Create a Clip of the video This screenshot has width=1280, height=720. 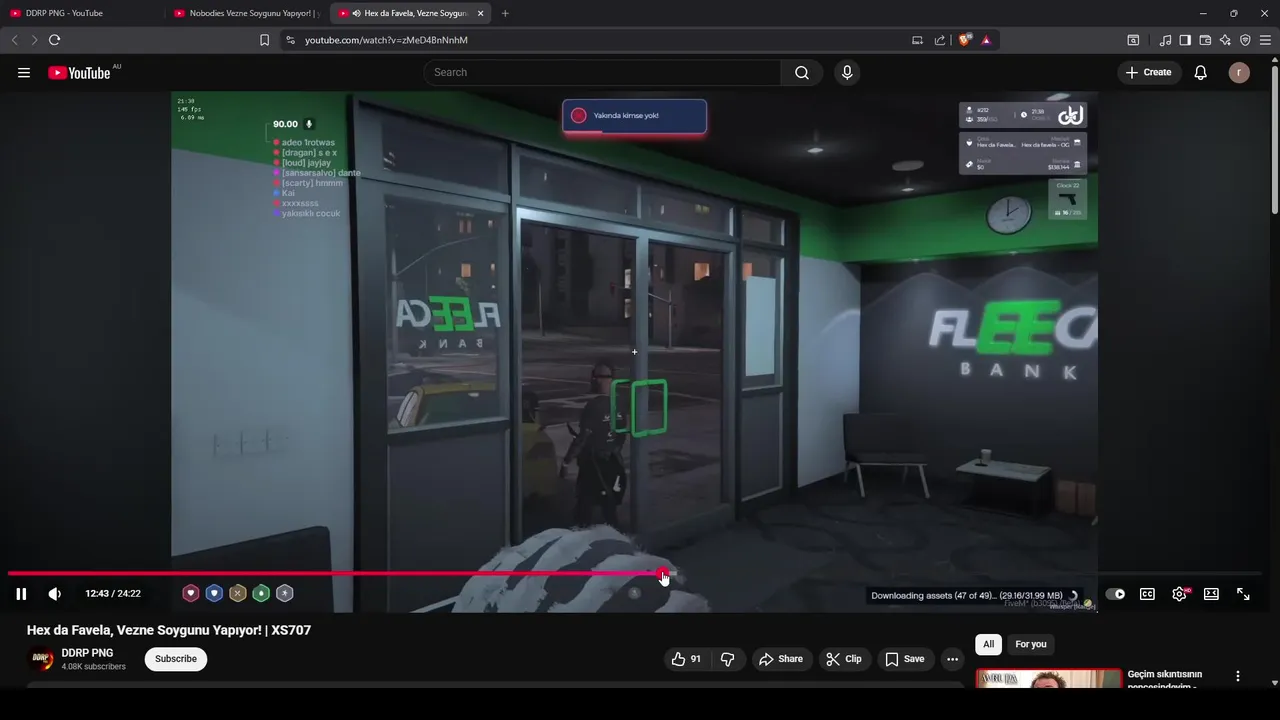point(843,659)
